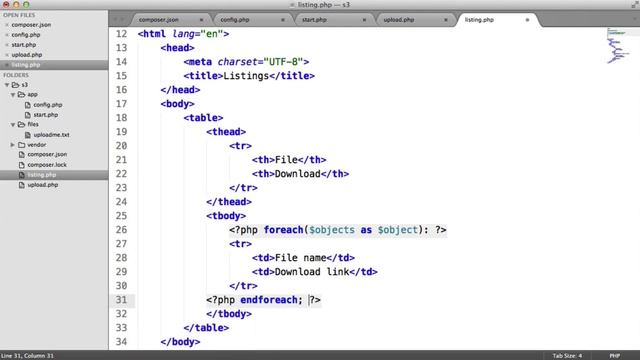
Task: Click the File name table cell text
Action: pos(300,258)
